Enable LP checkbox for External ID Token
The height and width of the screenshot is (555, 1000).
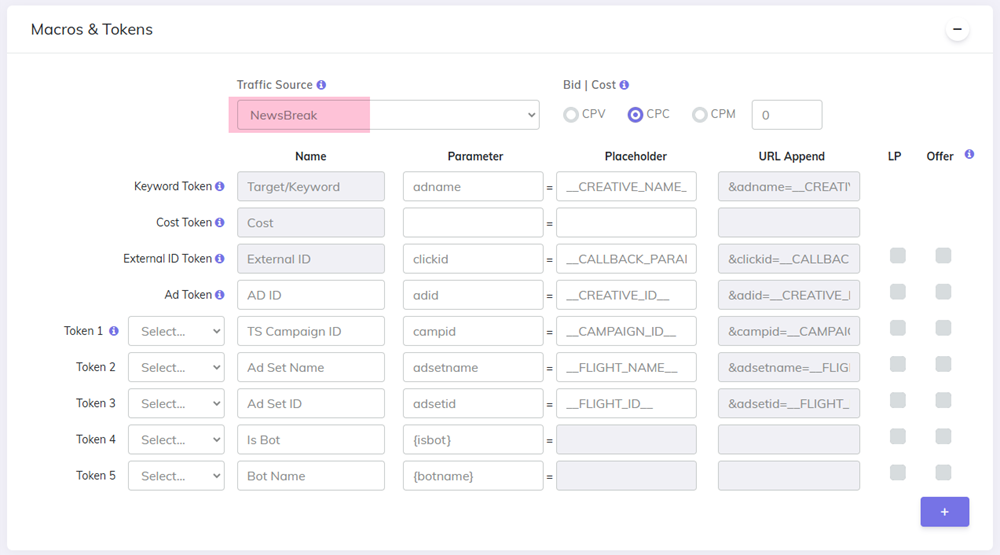(x=898, y=256)
